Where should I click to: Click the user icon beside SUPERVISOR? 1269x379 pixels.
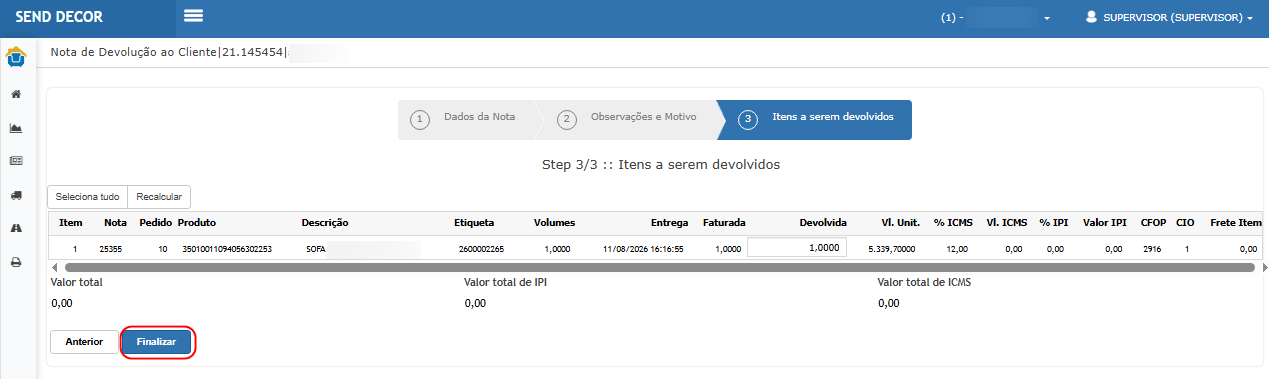(1092, 17)
